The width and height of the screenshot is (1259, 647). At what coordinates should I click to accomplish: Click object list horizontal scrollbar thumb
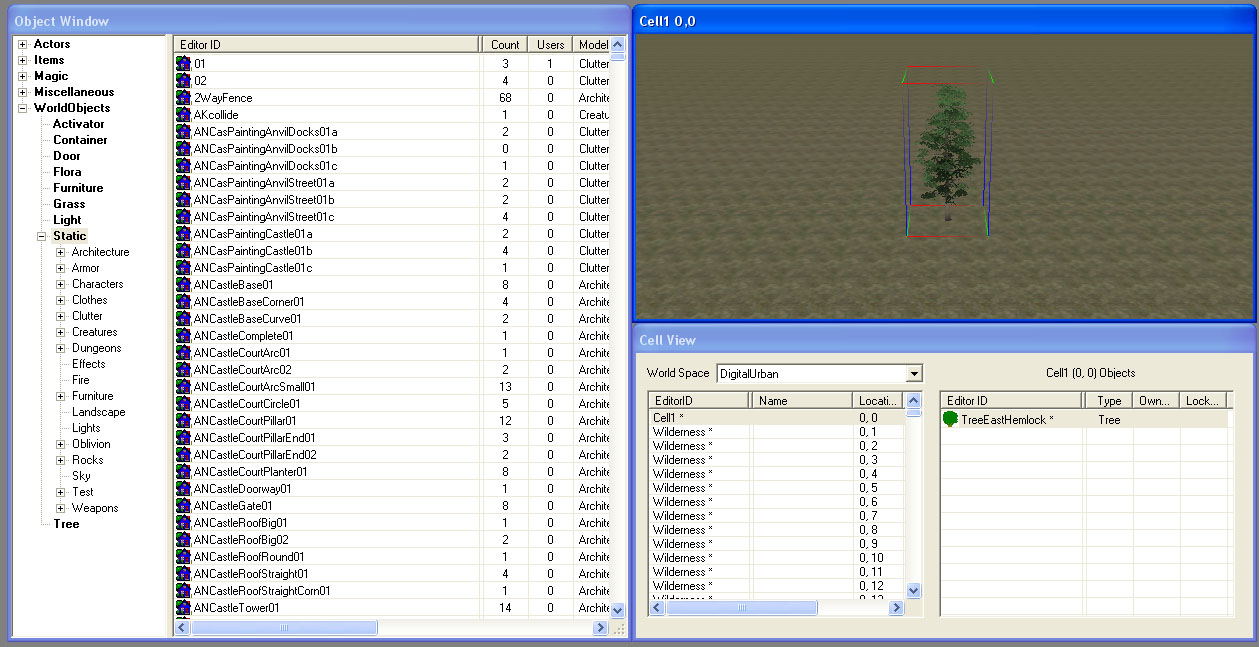coord(284,628)
